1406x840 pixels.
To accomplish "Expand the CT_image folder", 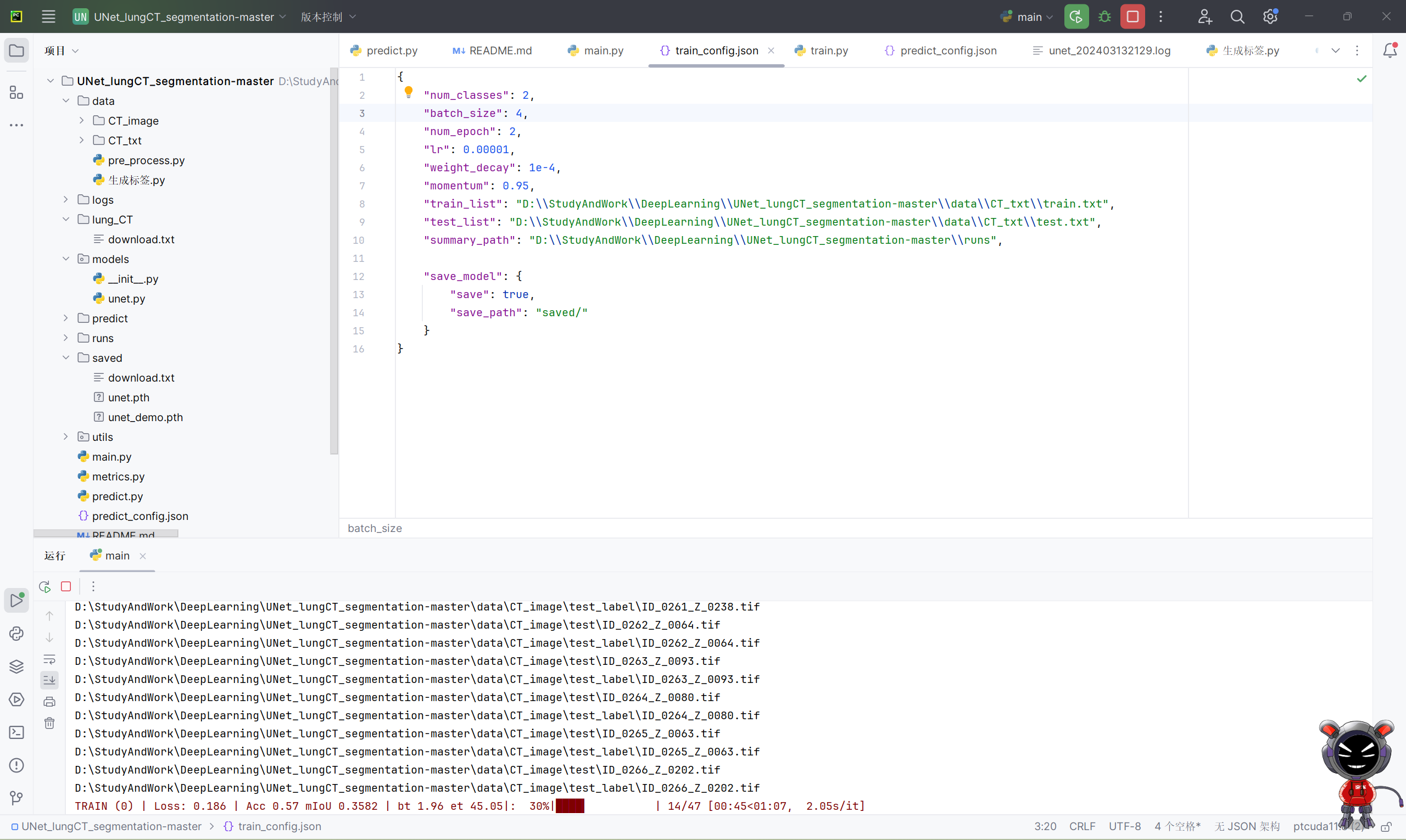I will (x=81, y=121).
